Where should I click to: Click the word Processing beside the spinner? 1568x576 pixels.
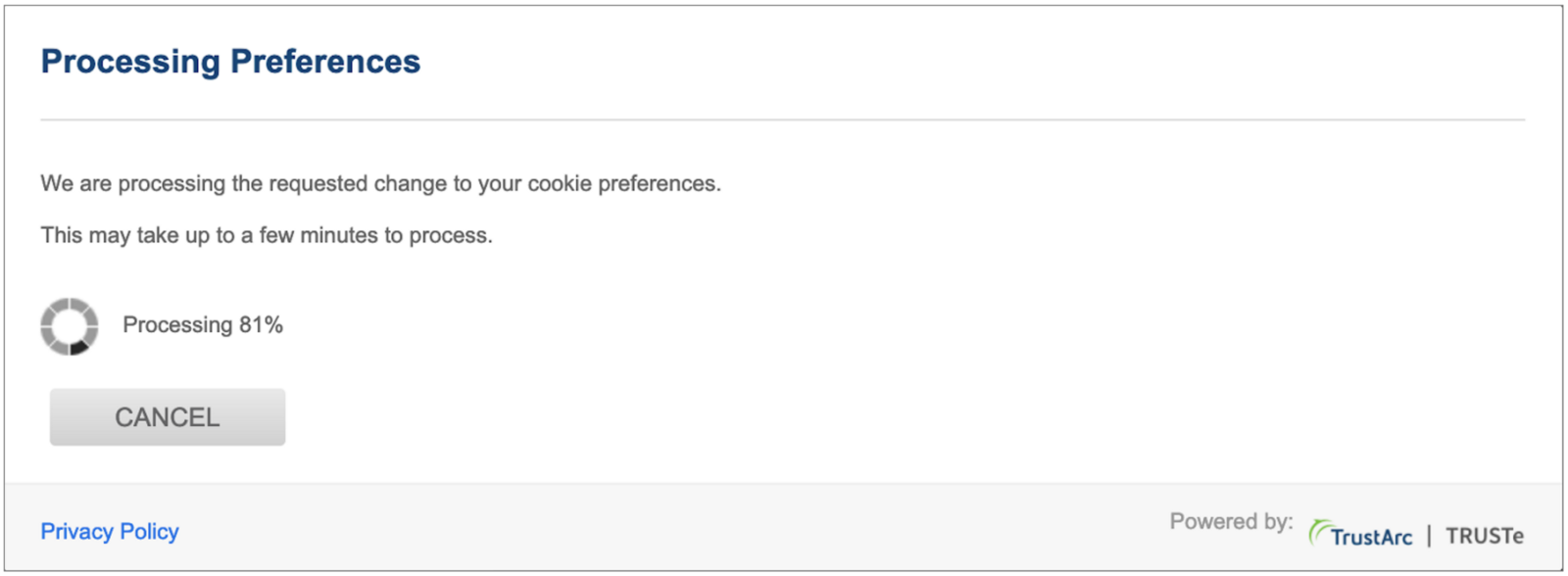tap(177, 325)
